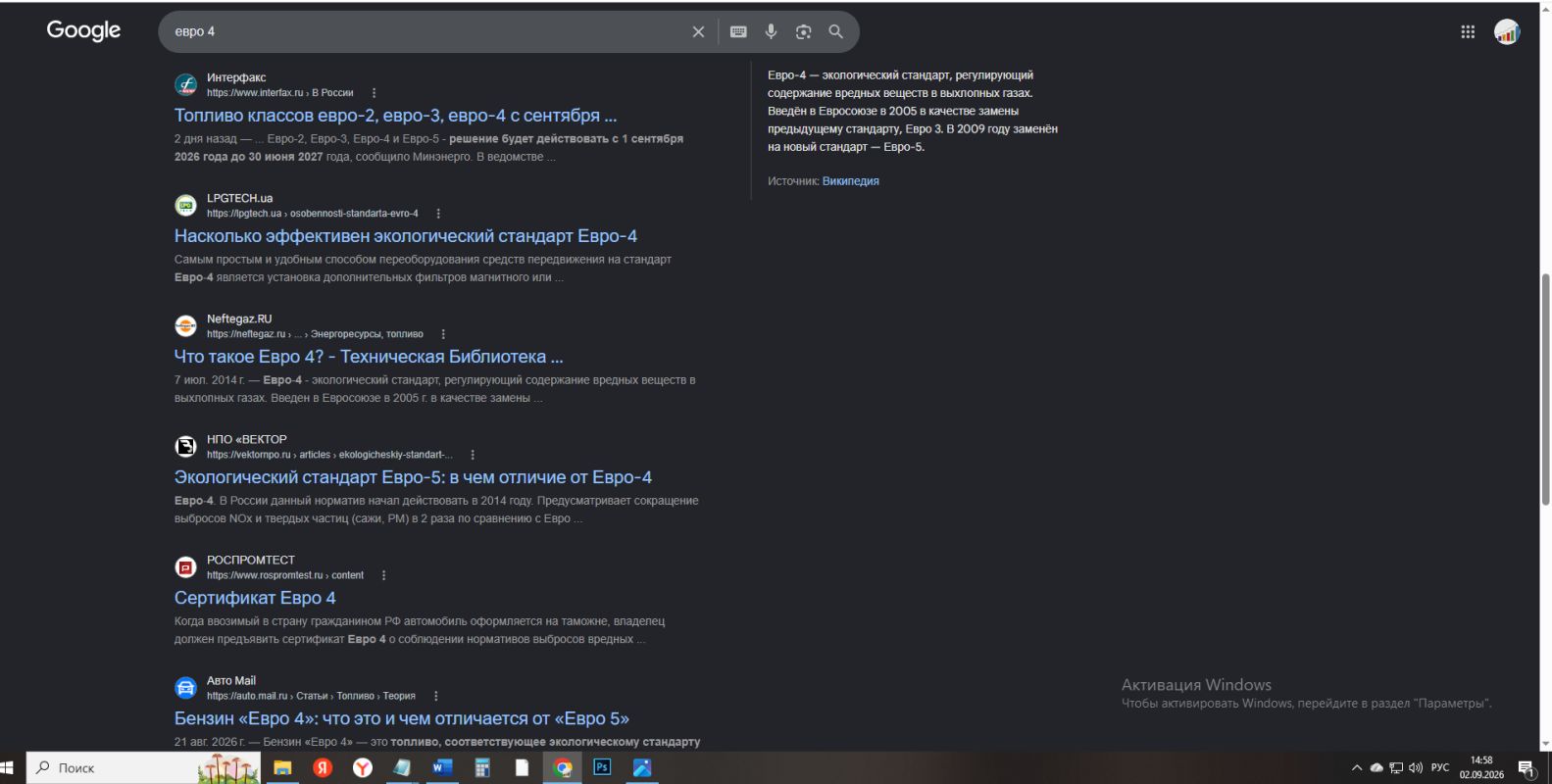
Task: Open the volume control in system tray
Action: coord(1416,767)
